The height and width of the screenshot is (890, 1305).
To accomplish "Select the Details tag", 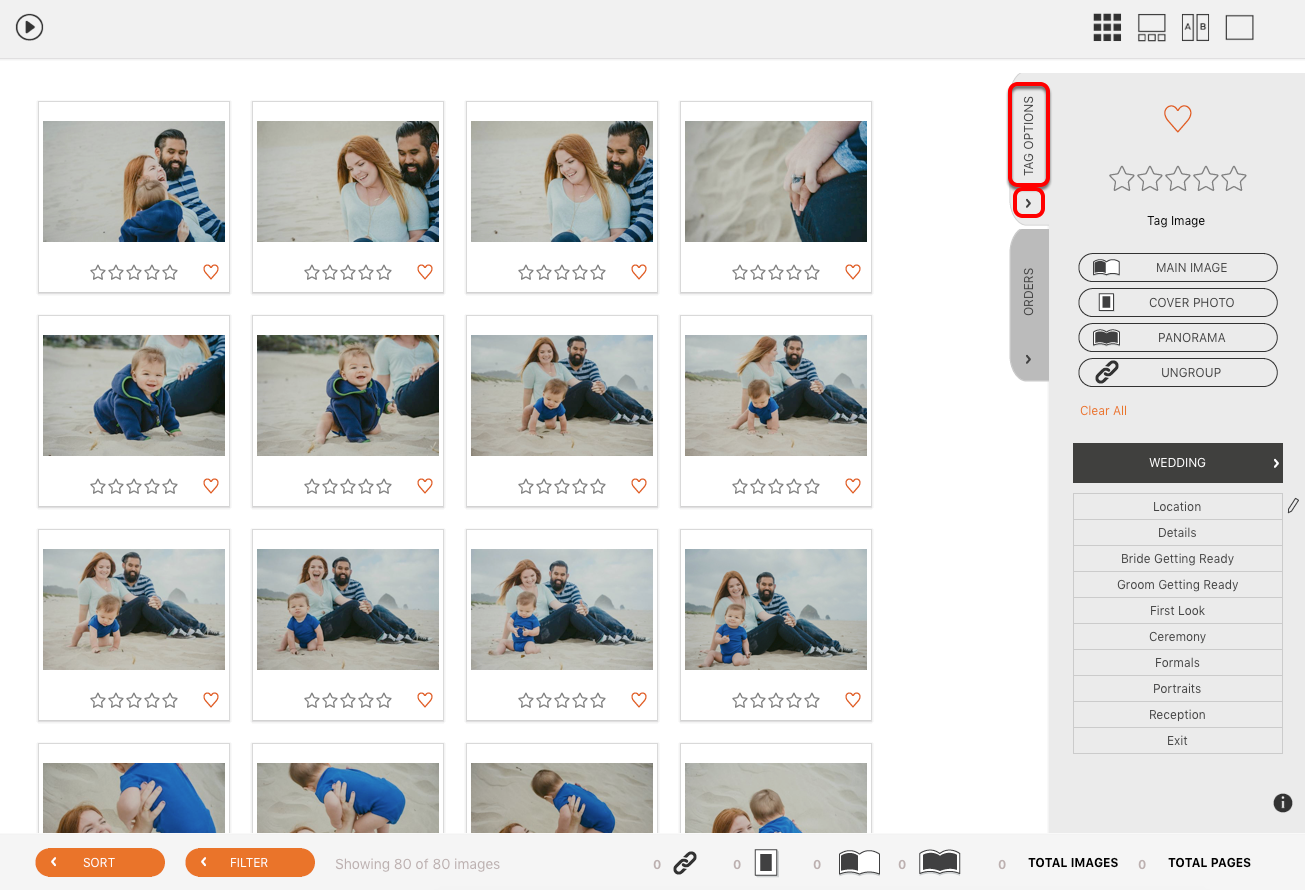I will tap(1177, 533).
